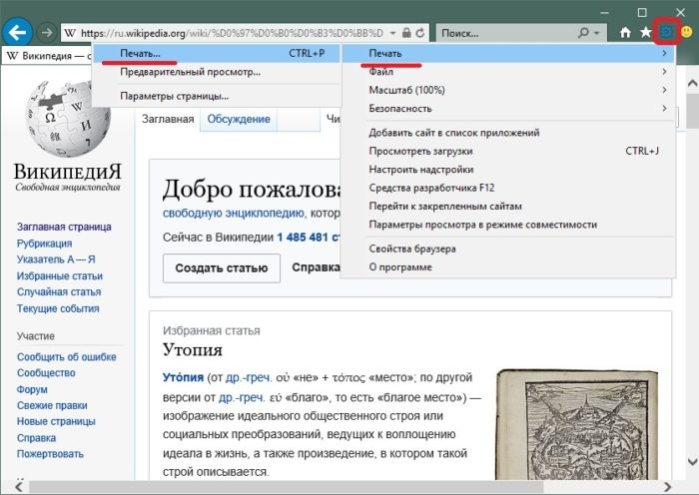
Task: Click Указатель А — Я link
Action: [56, 259]
